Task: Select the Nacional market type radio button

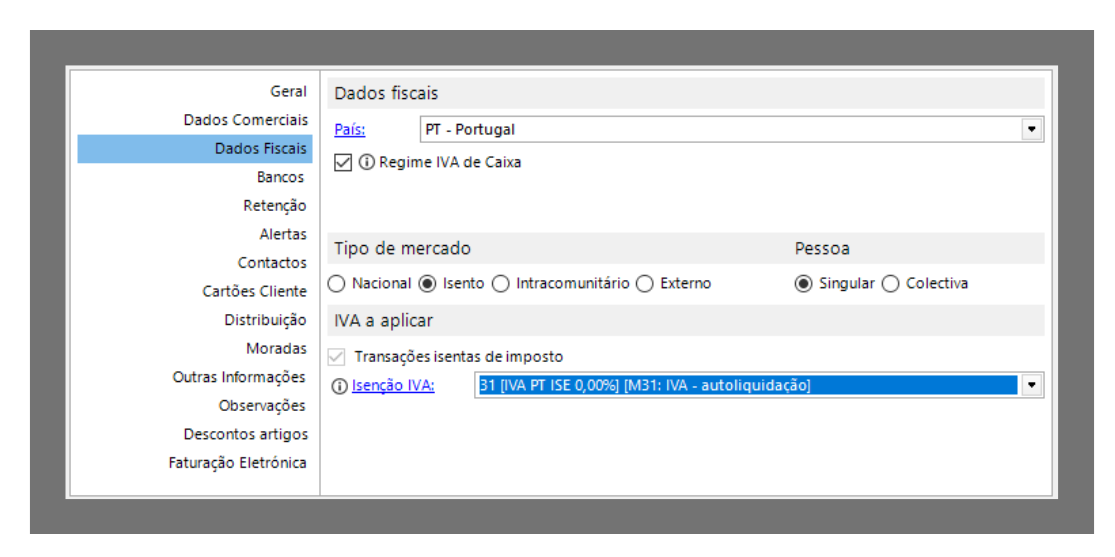Action: (337, 284)
